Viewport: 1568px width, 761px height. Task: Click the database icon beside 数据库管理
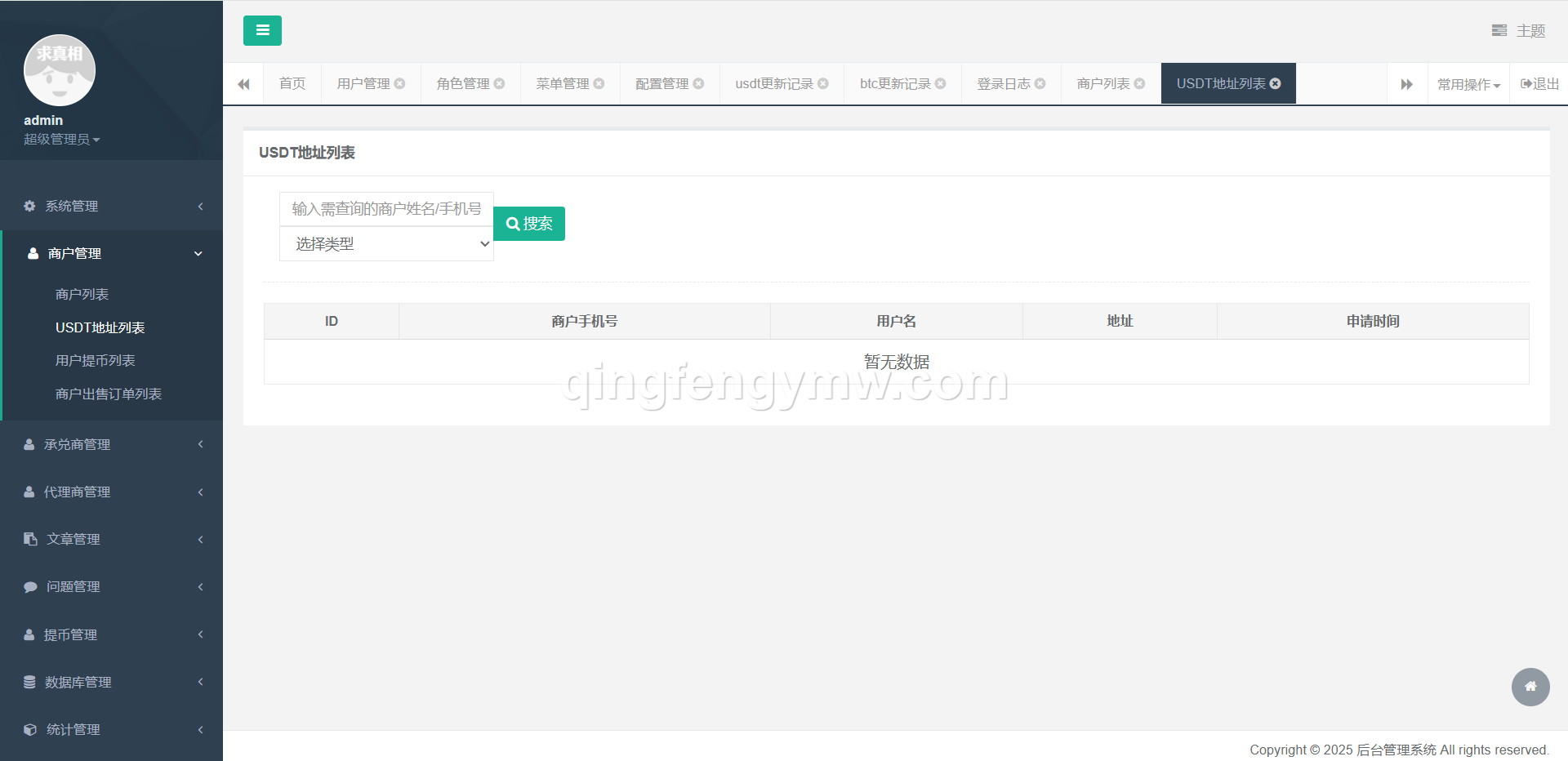tap(29, 682)
